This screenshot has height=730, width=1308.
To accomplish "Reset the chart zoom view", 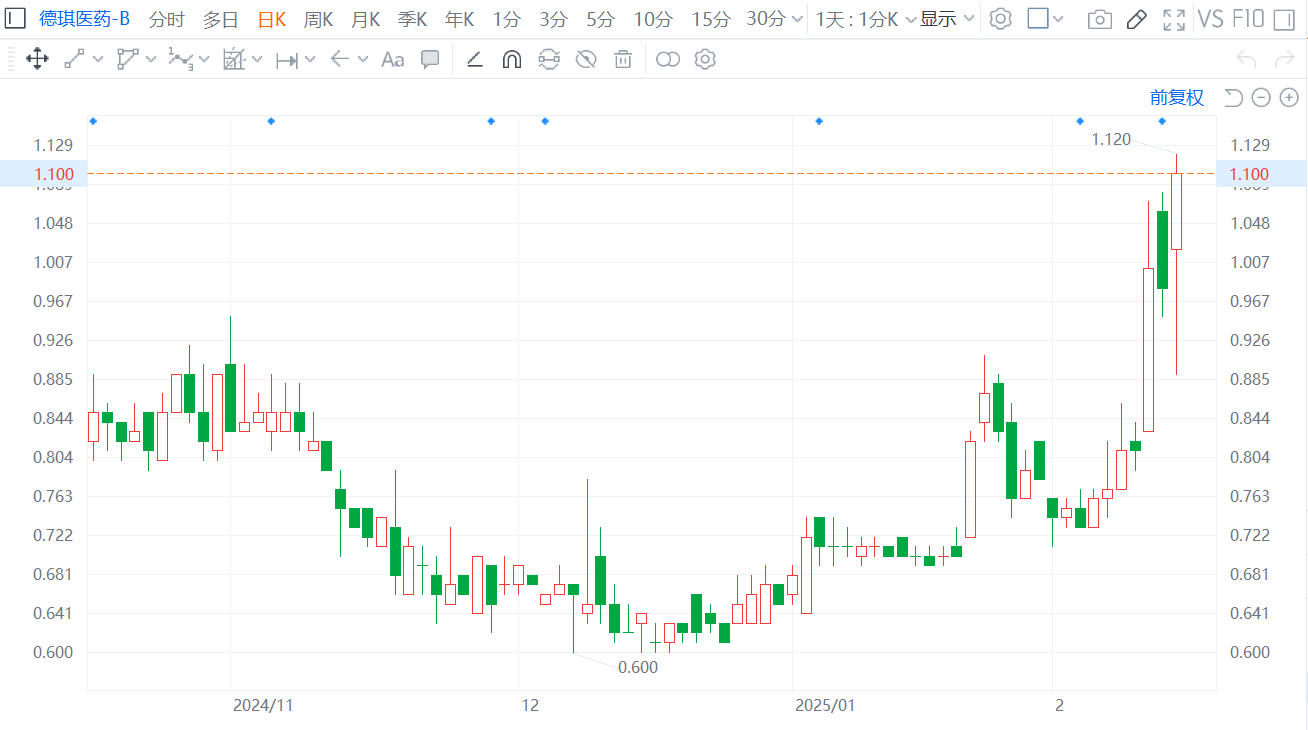I will pyautogui.click(x=1233, y=97).
